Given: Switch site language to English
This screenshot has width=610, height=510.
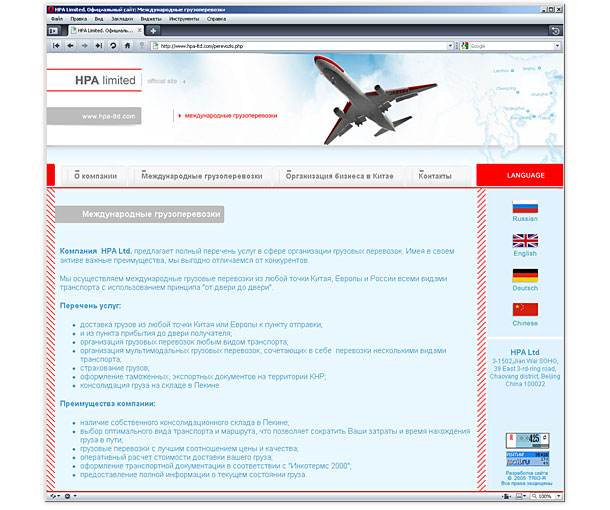Looking at the screenshot, I should (525, 253).
